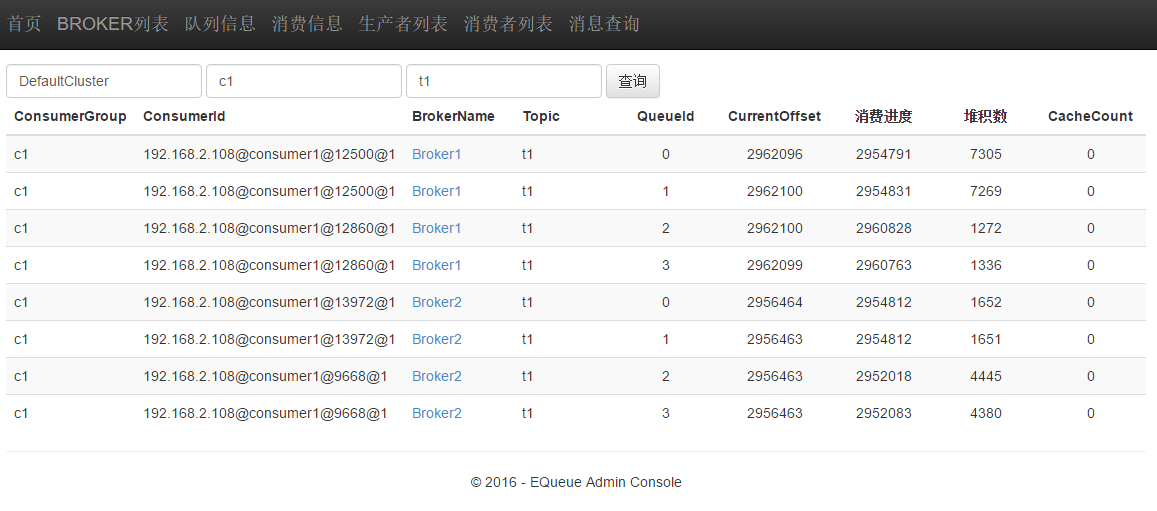Select the 消费进度 value 2952083
The width and height of the screenshot is (1157, 511).
point(884,413)
